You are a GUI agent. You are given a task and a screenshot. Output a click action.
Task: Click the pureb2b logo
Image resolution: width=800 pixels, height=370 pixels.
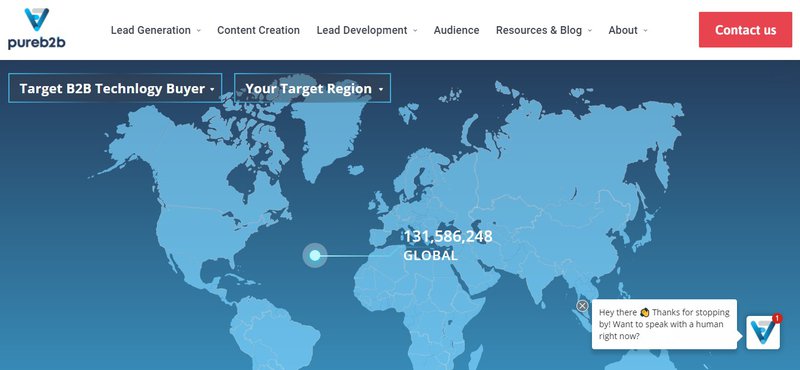pyautogui.click(x=37, y=29)
